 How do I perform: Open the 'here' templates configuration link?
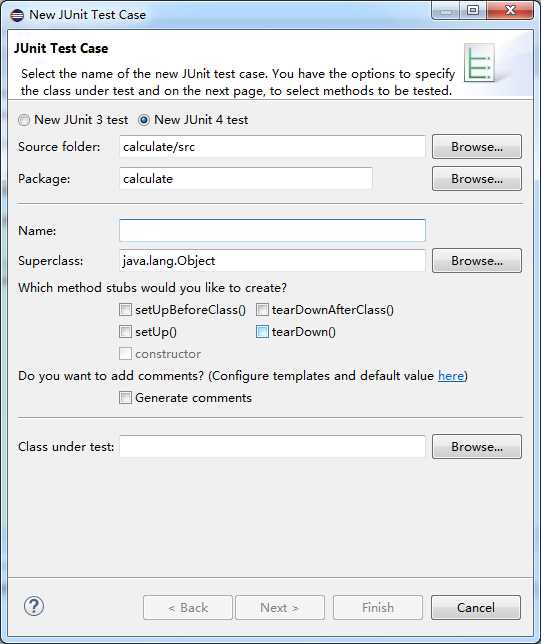(x=451, y=376)
